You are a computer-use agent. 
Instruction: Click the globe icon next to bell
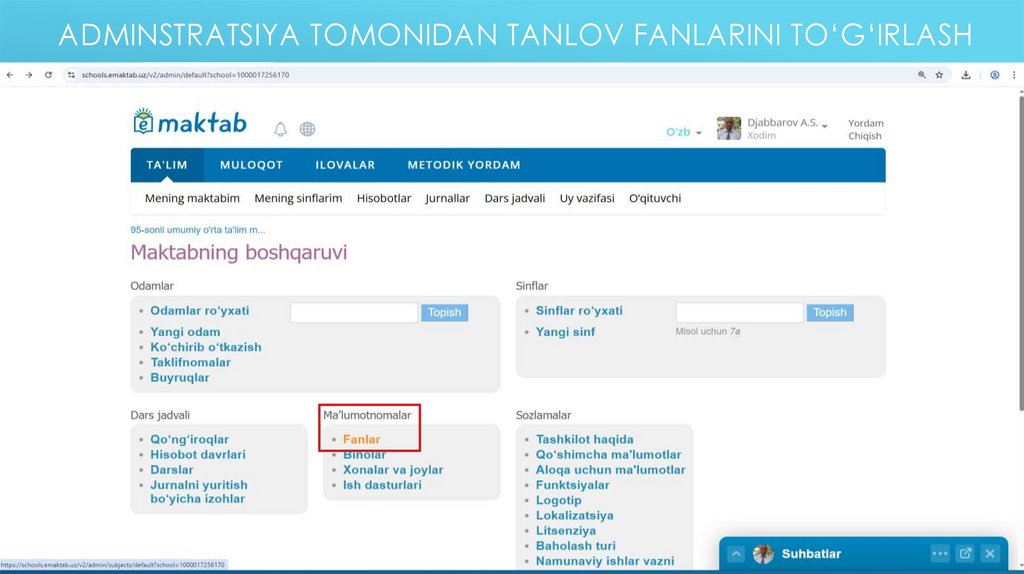point(308,129)
